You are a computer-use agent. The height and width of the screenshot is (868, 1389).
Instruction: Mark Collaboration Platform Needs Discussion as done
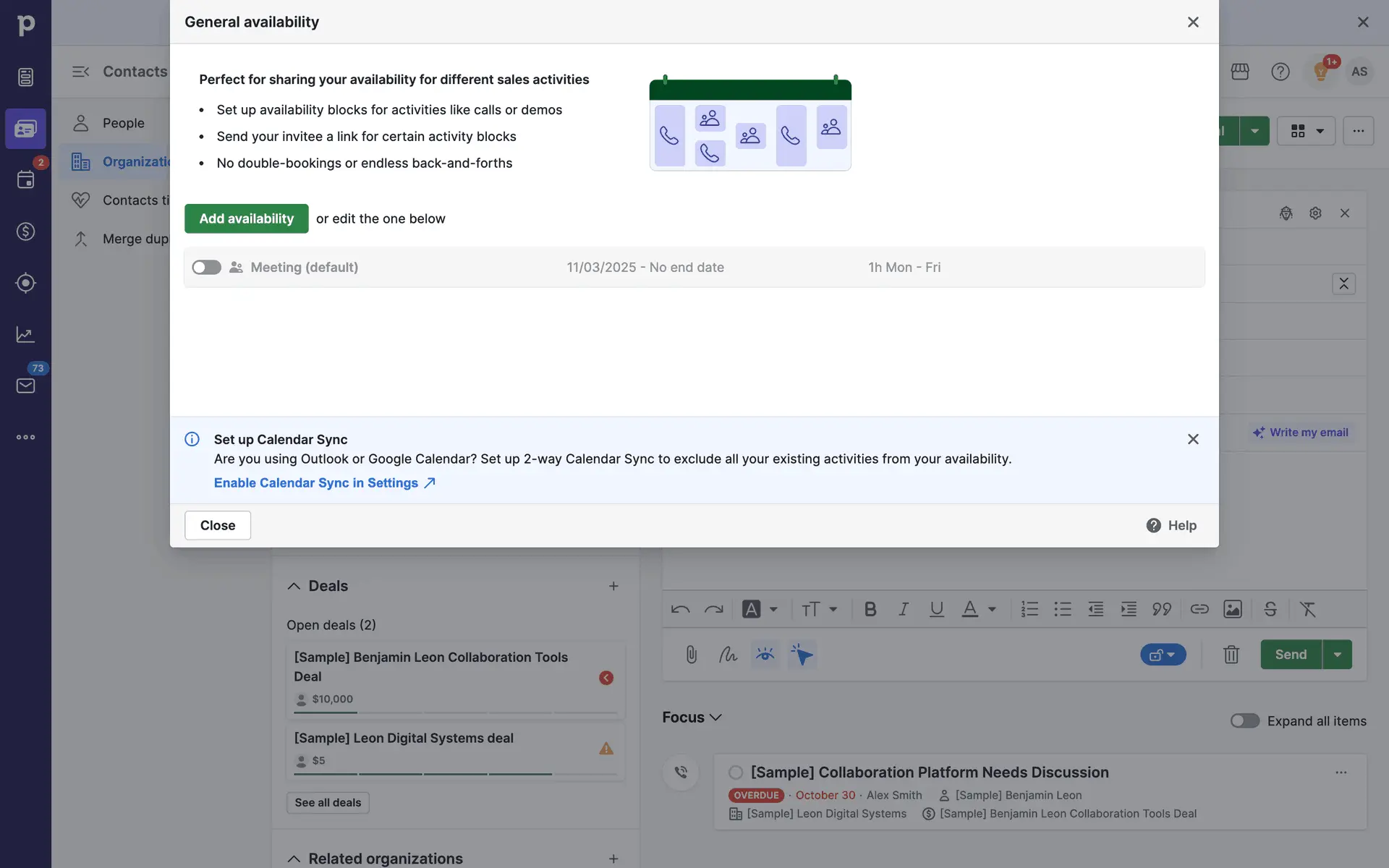coord(735,773)
